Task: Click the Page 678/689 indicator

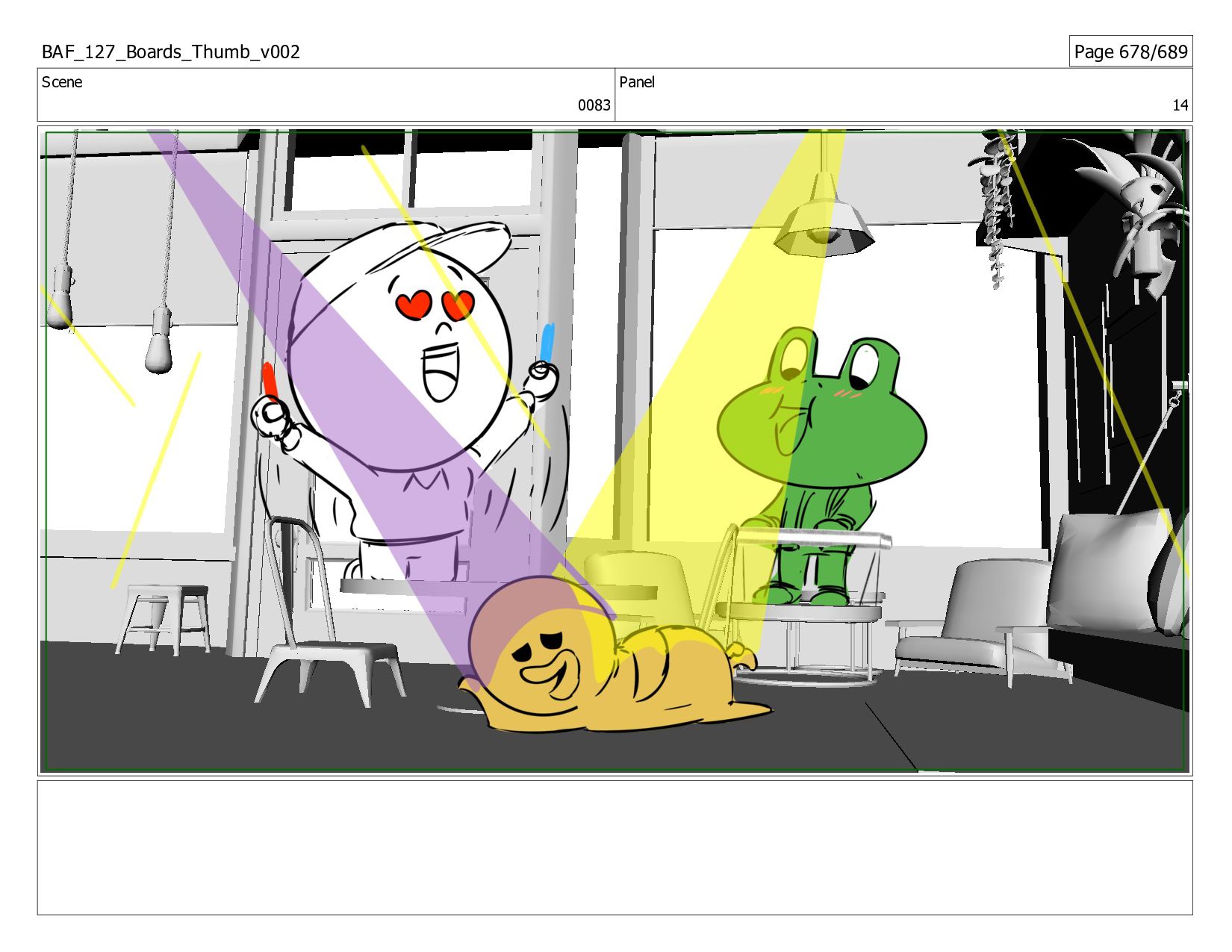Action: (1130, 52)
